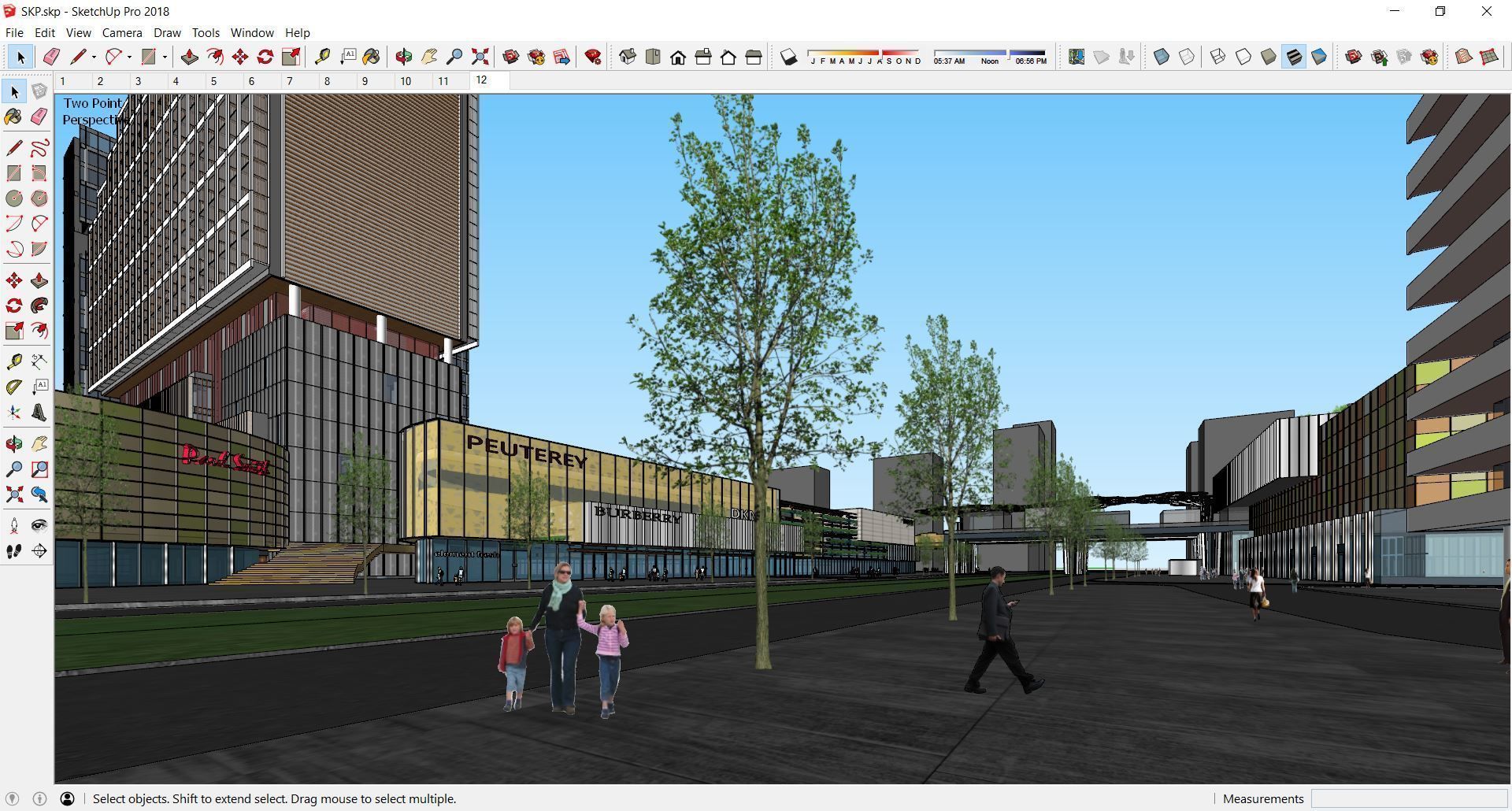Activate the Pie arc tool

[39, 249]
